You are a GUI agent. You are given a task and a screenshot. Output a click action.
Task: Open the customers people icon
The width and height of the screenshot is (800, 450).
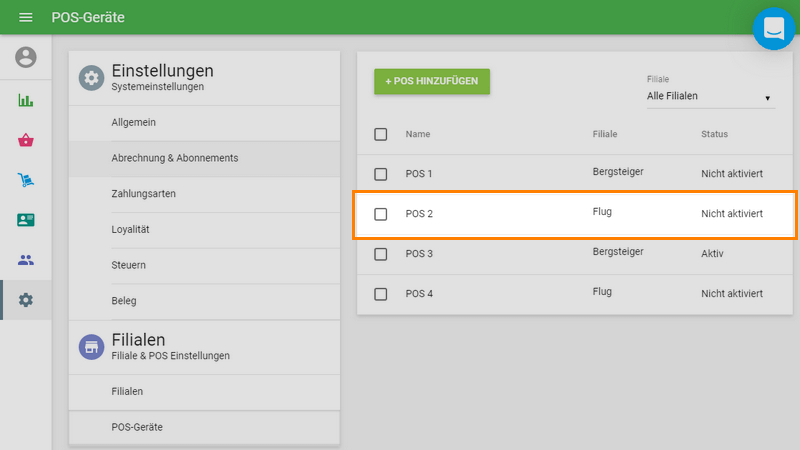coord(26,260)
